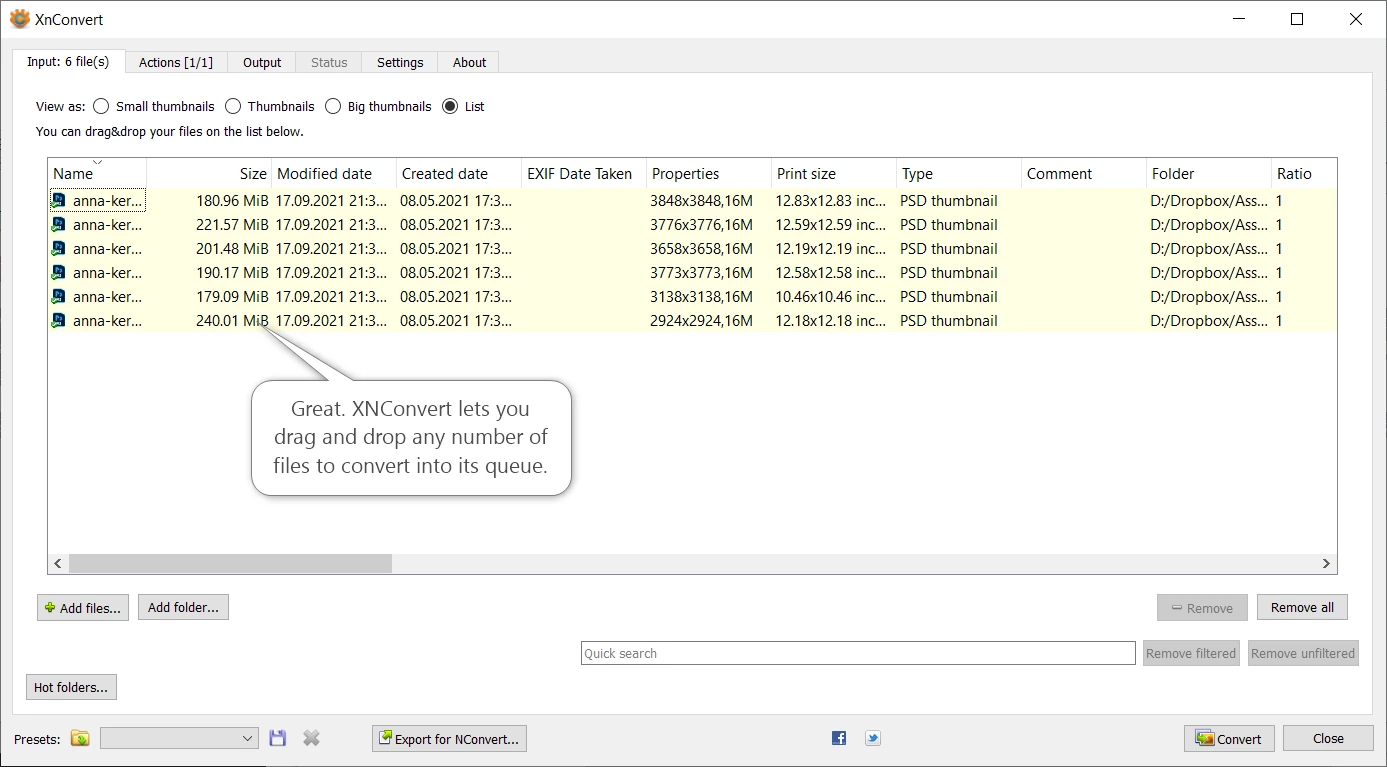Screen dimensions: 1387x767
Task: Open the presets folder icon
Action: coord(80,739)
